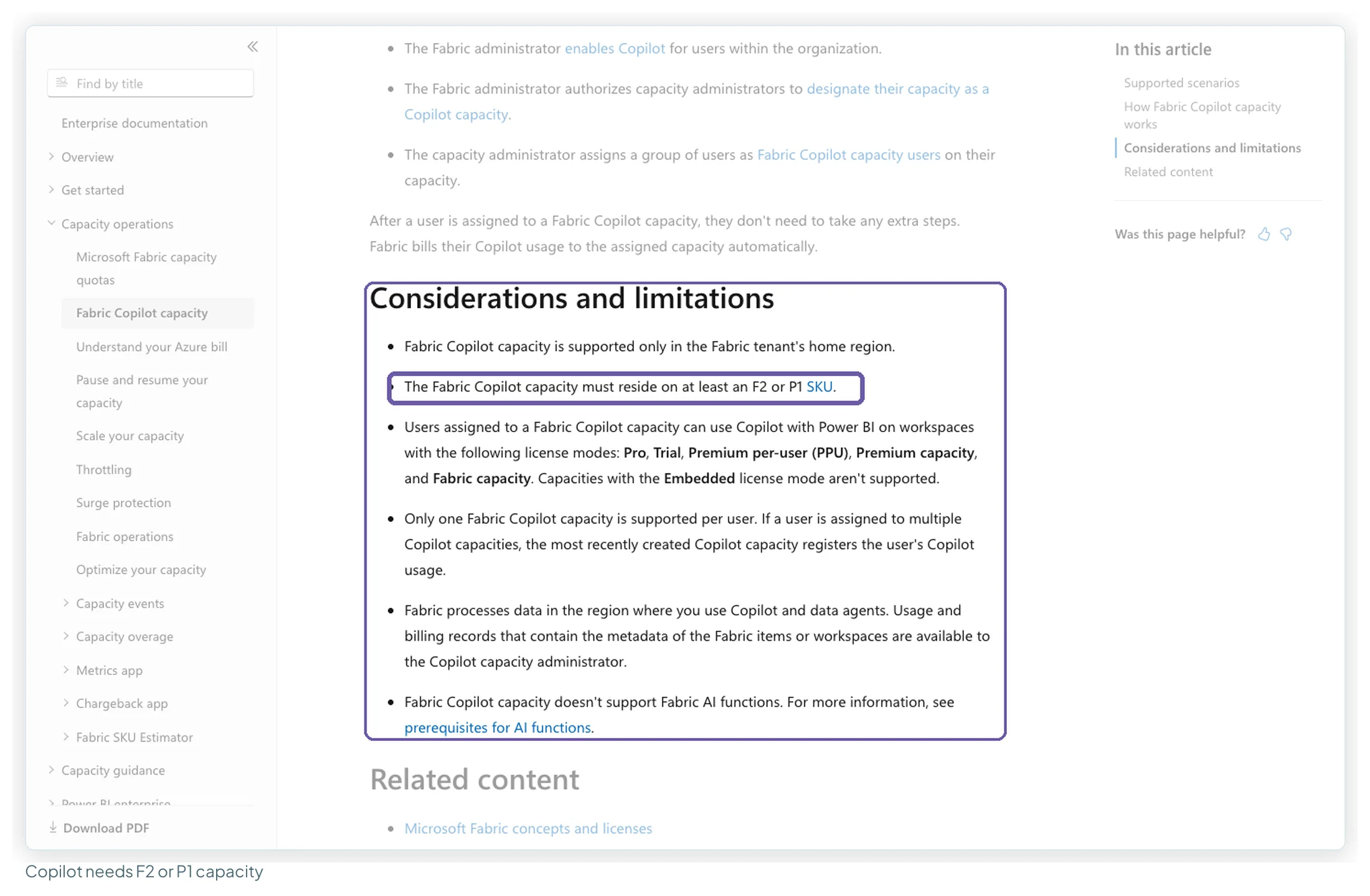Open the SKU link
The width and height of the screenshot is (1370, 896).
point(819,387)
